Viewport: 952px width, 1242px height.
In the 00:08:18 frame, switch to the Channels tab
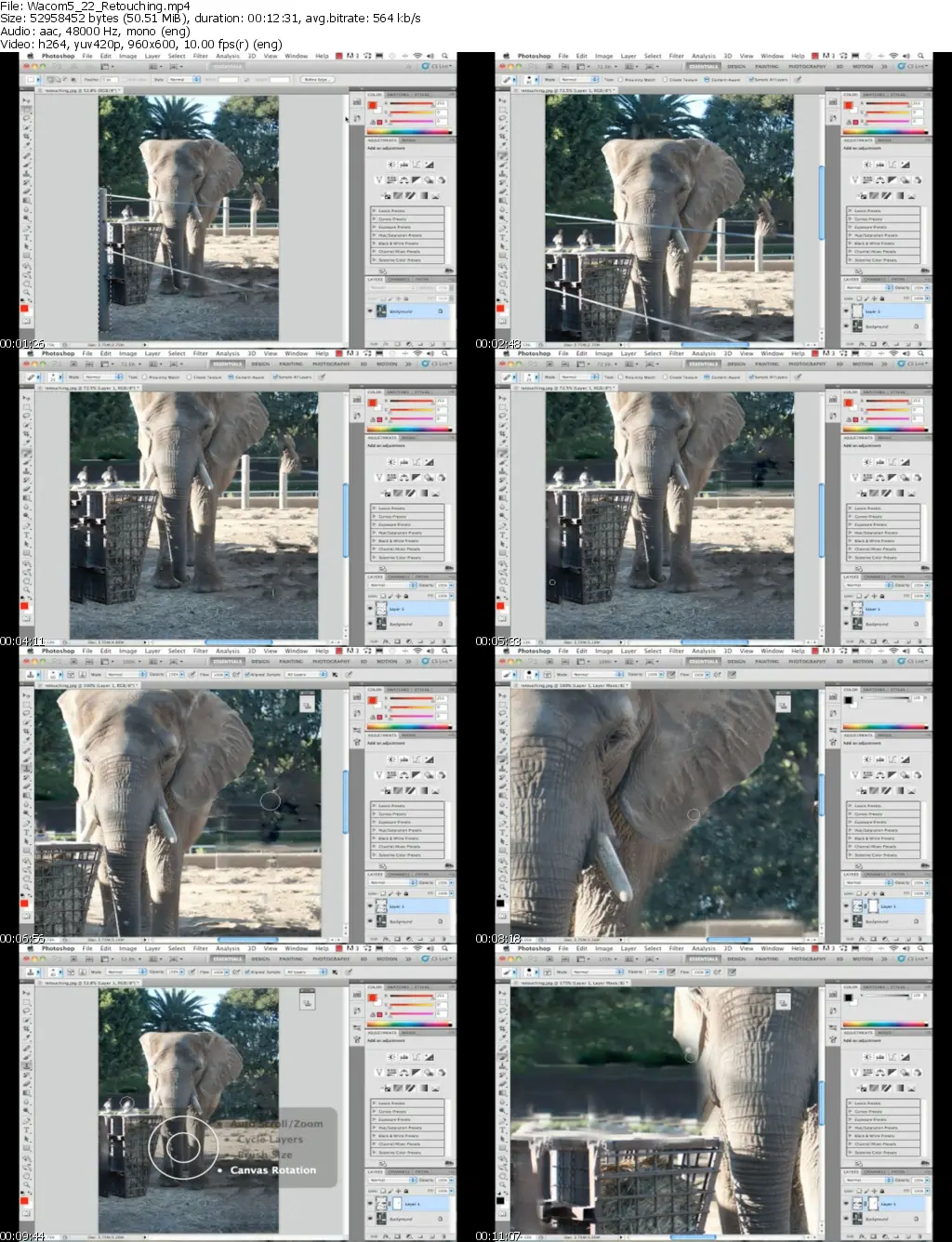pyautogui.click(x=875, y=874)
